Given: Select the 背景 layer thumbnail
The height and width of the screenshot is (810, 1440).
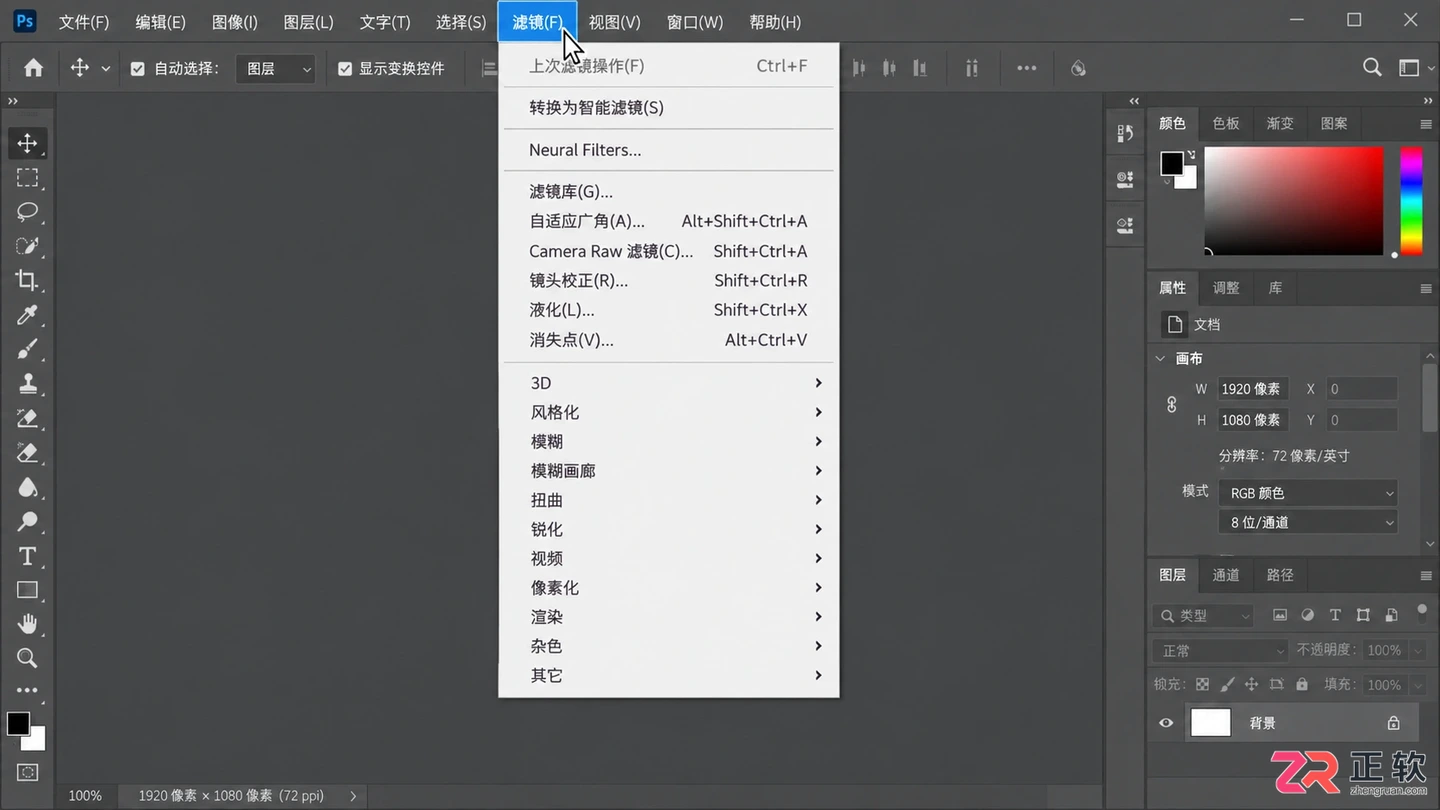Looking at the screenshot, I should [x=1210, y=722].
